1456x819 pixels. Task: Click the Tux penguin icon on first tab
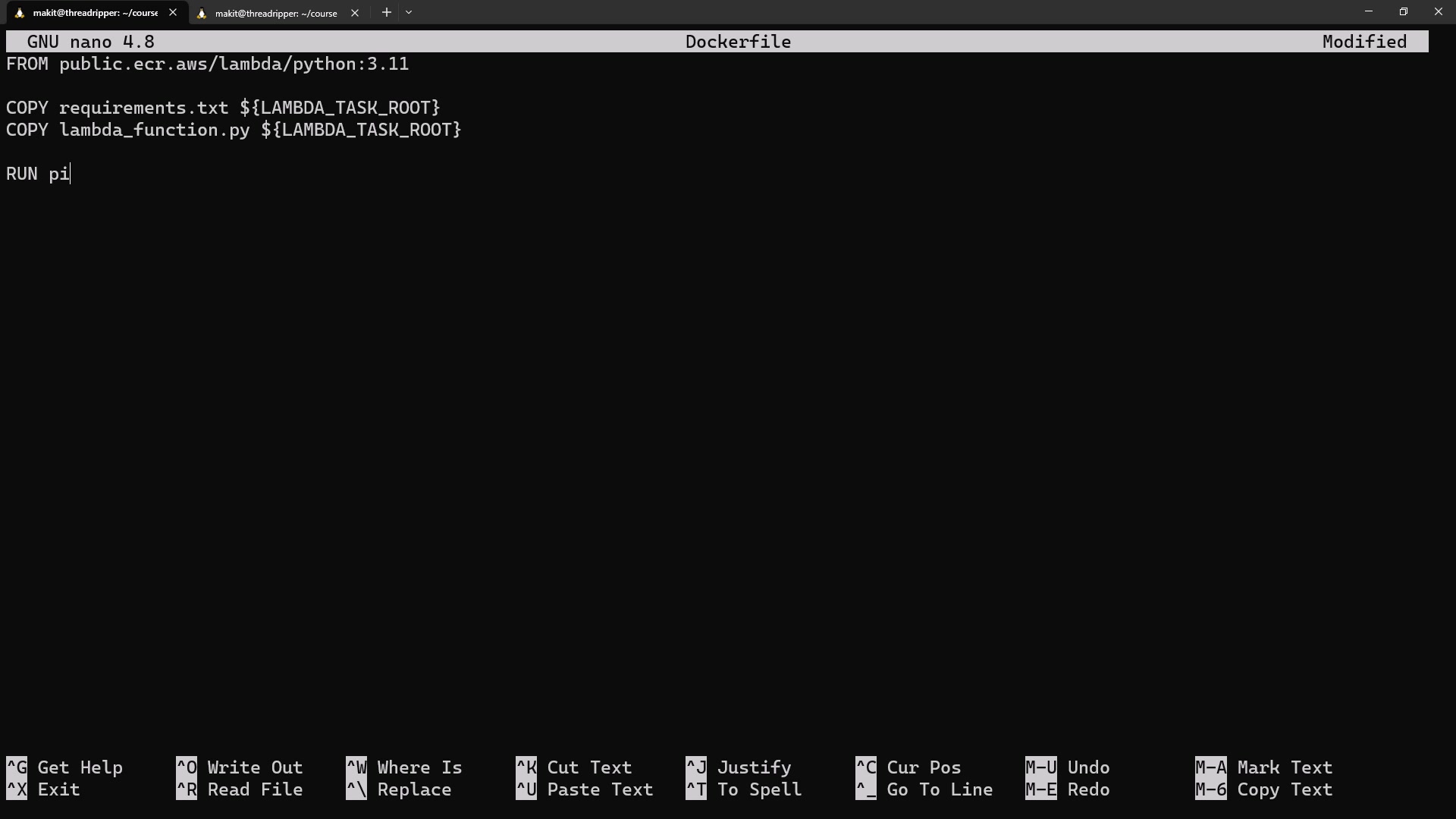[x=20, y=13]
